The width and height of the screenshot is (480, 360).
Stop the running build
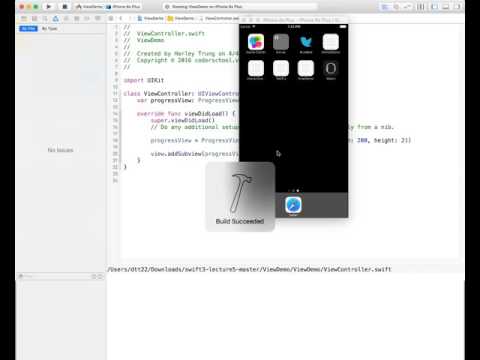pyautogui.click(x=65, y=7)
